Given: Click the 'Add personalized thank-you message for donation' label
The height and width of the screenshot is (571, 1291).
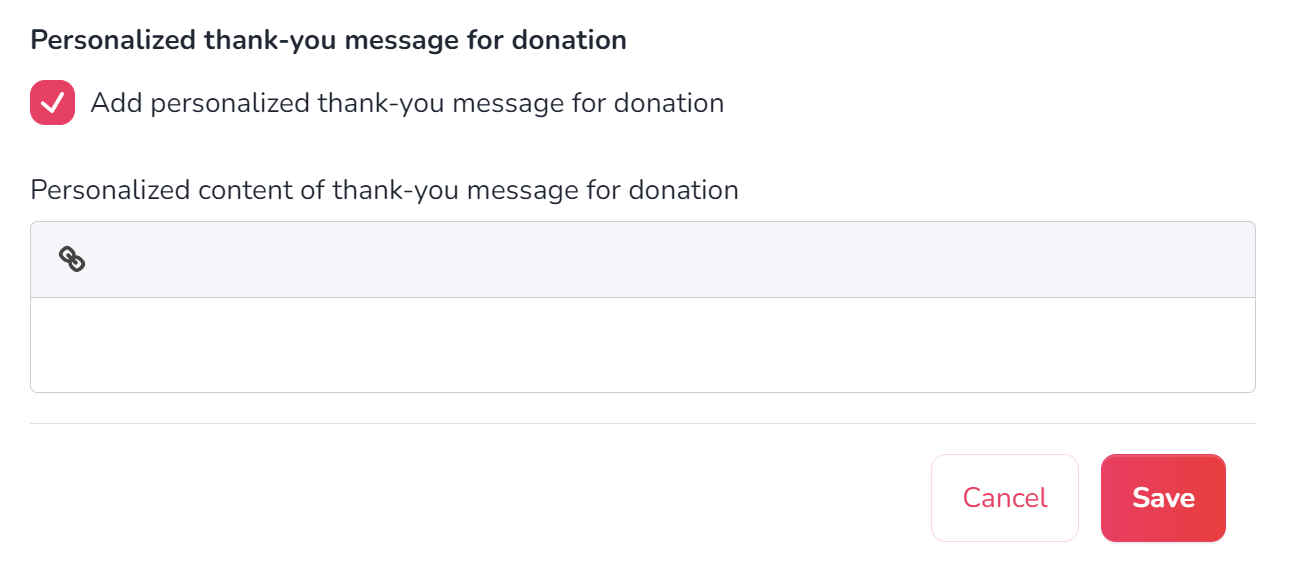Looking at the screenshot, I should point(407,103).
